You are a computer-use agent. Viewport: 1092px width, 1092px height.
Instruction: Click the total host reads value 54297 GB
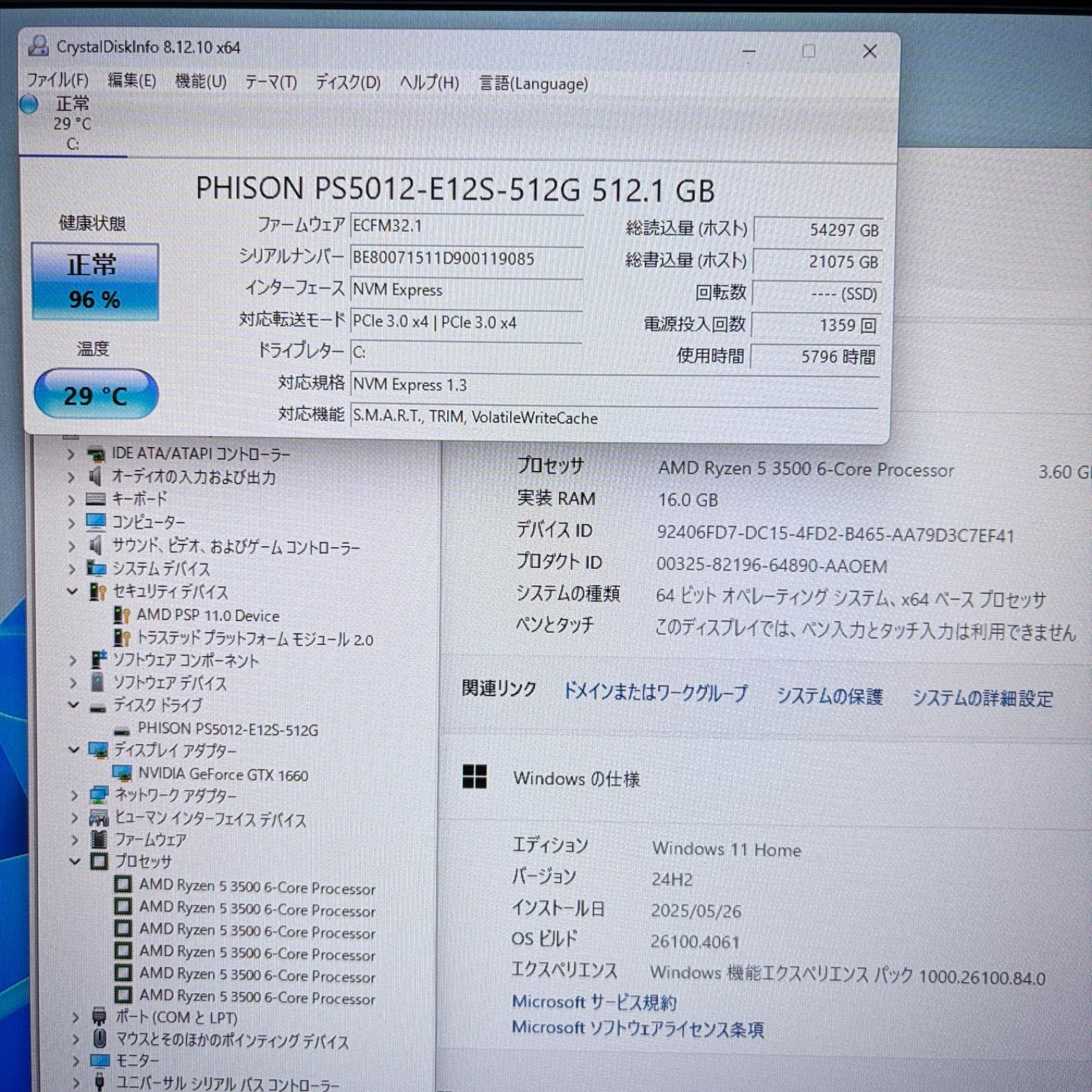coord(817,230)
